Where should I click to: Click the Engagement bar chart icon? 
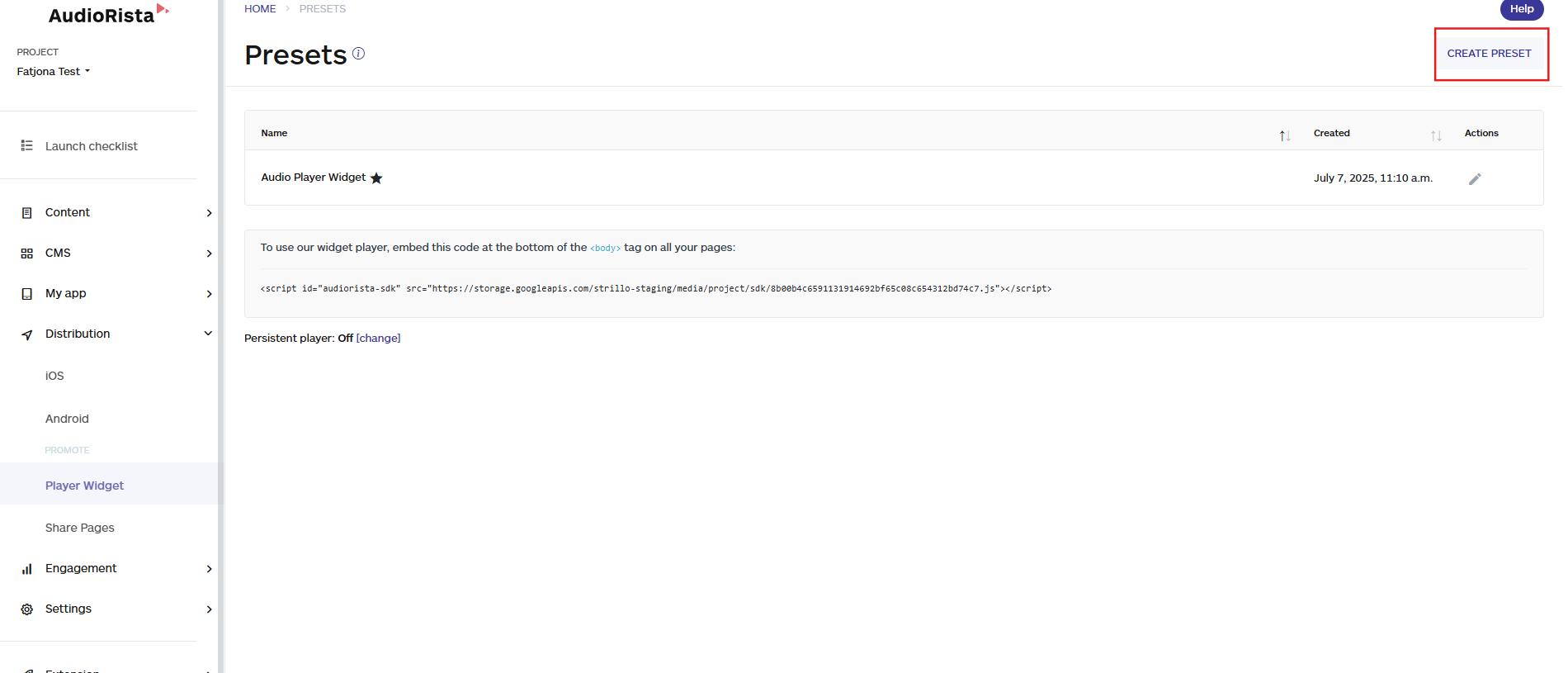[27, 569]
